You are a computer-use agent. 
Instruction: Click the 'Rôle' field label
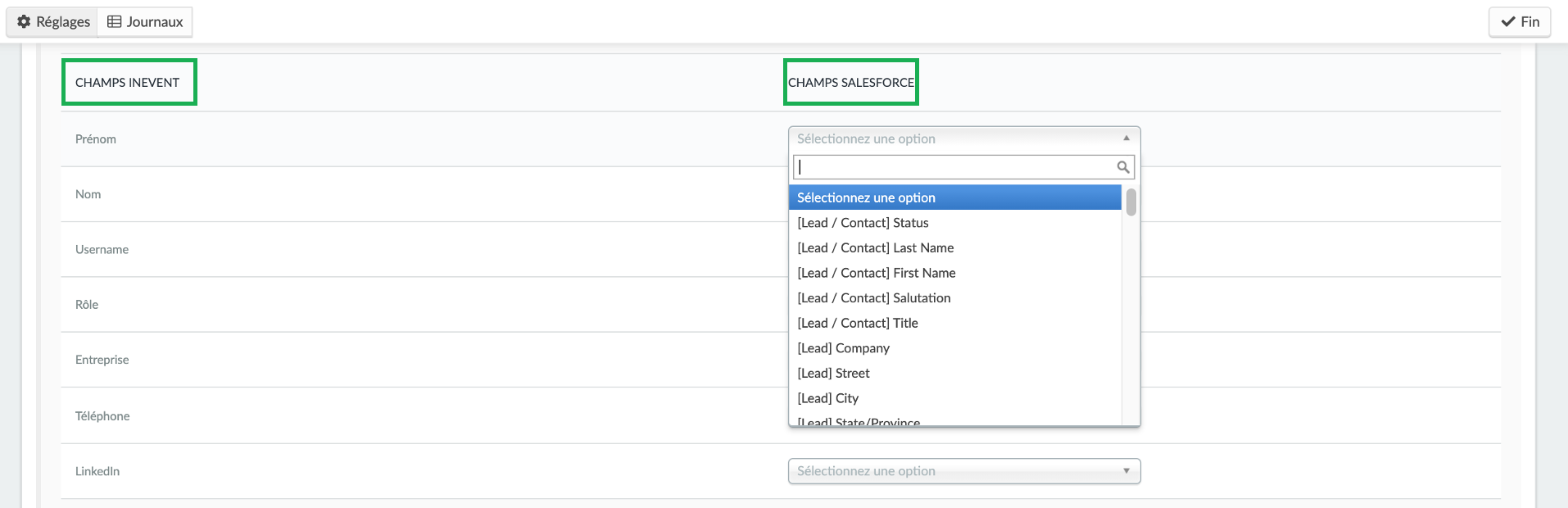tap(87, 304)
